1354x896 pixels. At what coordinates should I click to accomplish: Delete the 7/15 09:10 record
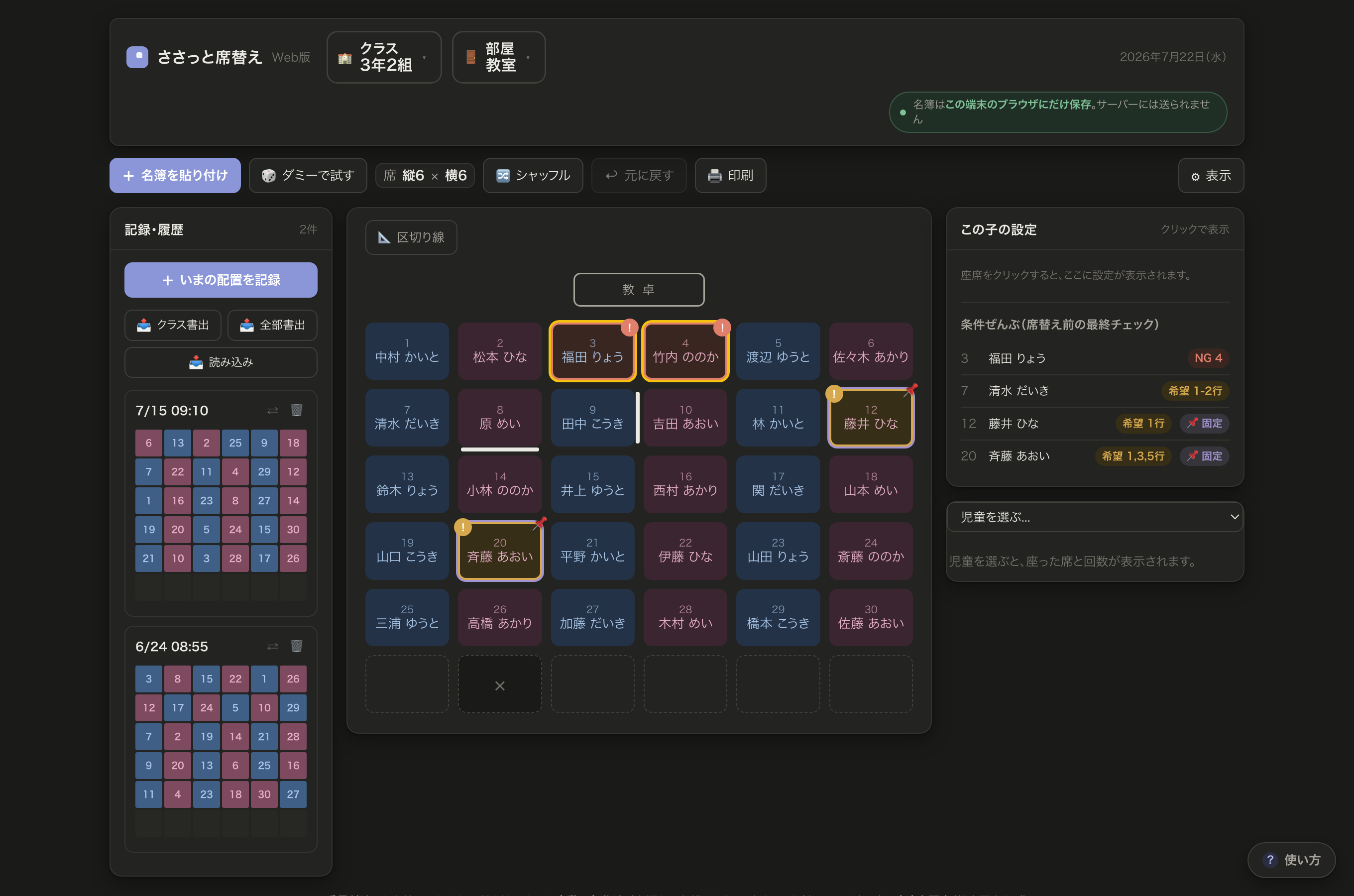click(297, 410)
